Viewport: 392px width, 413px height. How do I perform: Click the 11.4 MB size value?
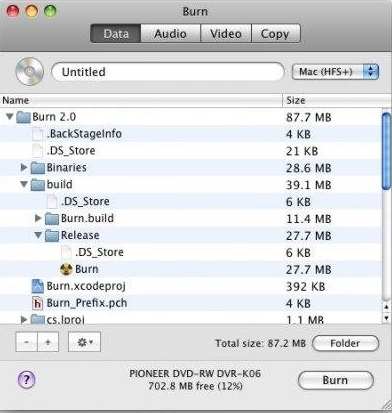click(x=309, y=219)
